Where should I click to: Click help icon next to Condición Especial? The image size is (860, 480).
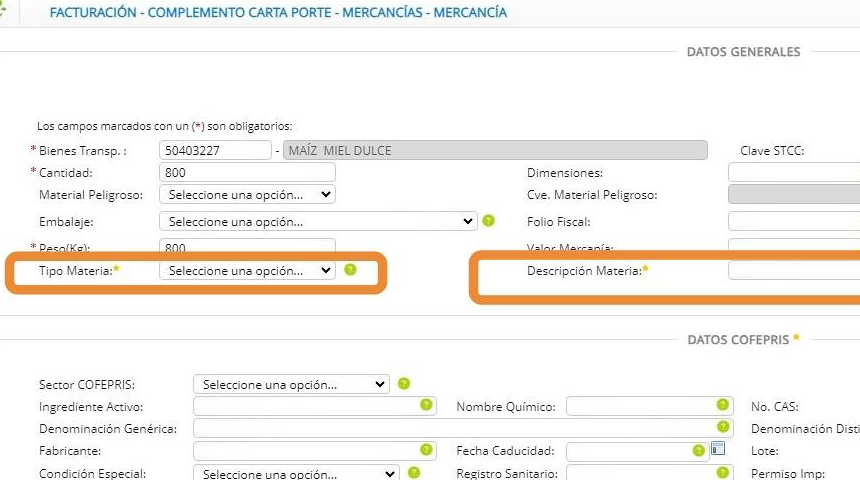click(414, 473)
